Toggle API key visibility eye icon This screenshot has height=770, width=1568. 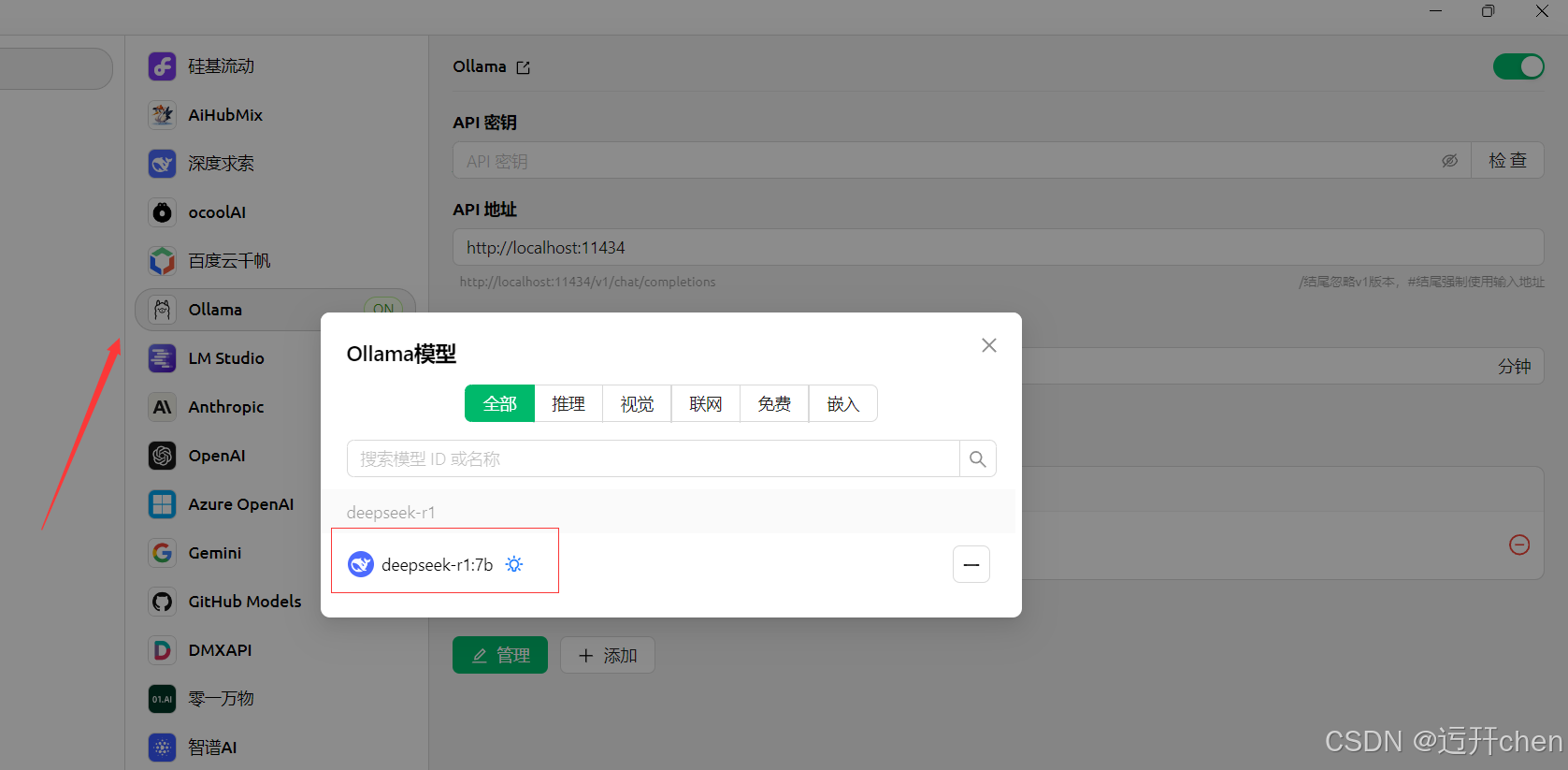tap(1449, 161)
